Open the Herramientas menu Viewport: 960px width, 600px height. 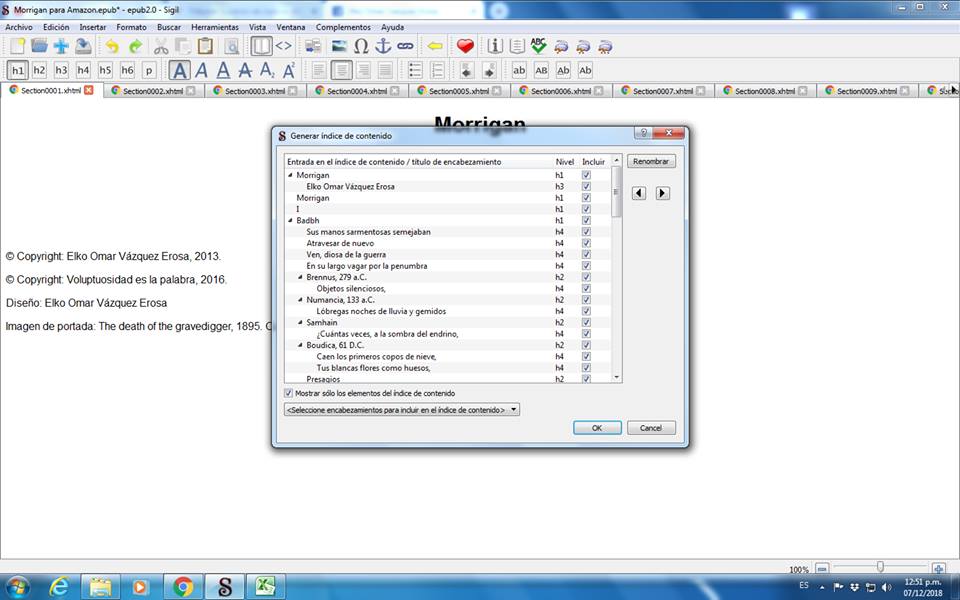213,27
